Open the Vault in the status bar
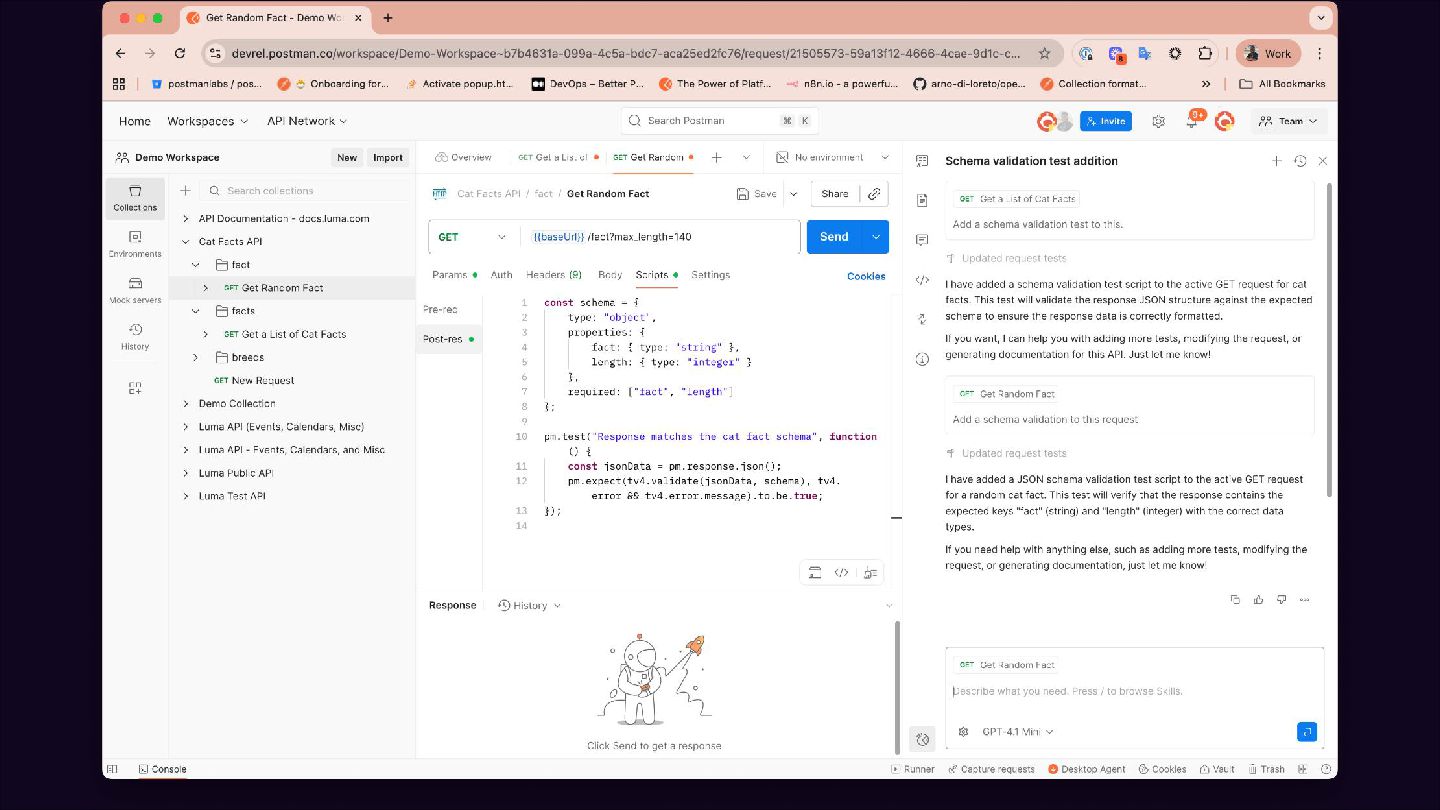 [x=1215, y=769]
